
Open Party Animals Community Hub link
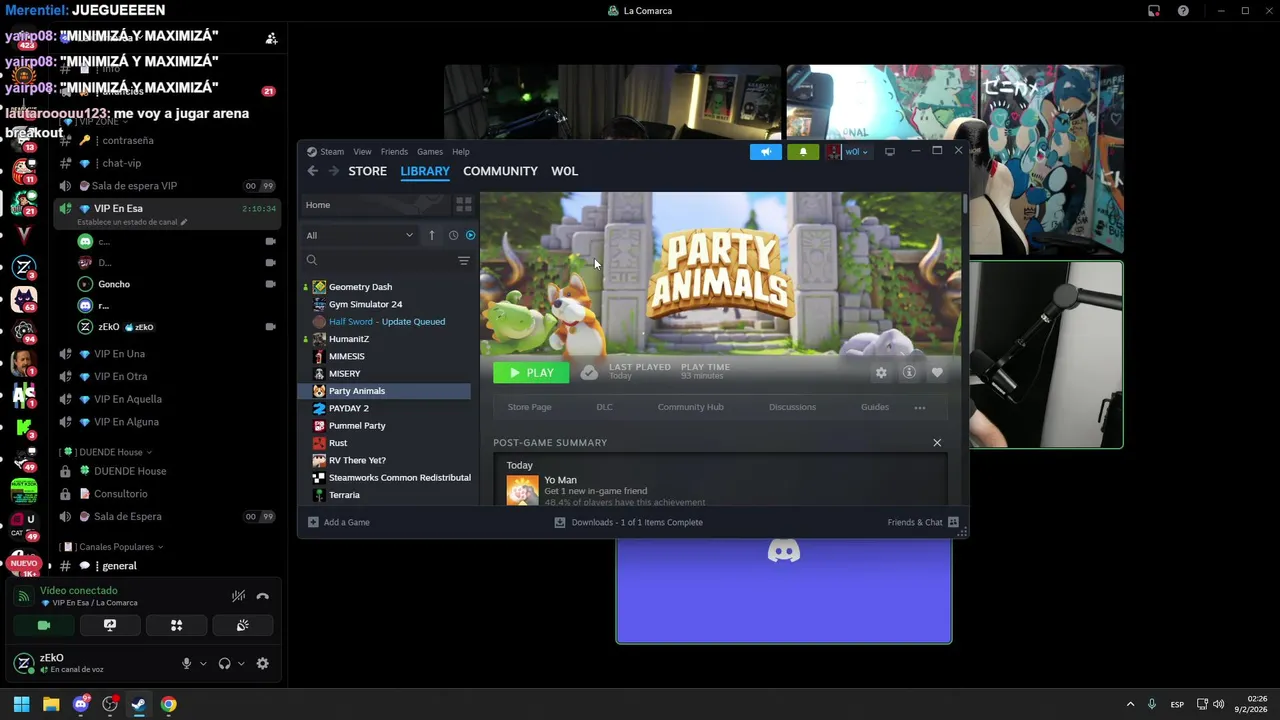tap(690, 407)
